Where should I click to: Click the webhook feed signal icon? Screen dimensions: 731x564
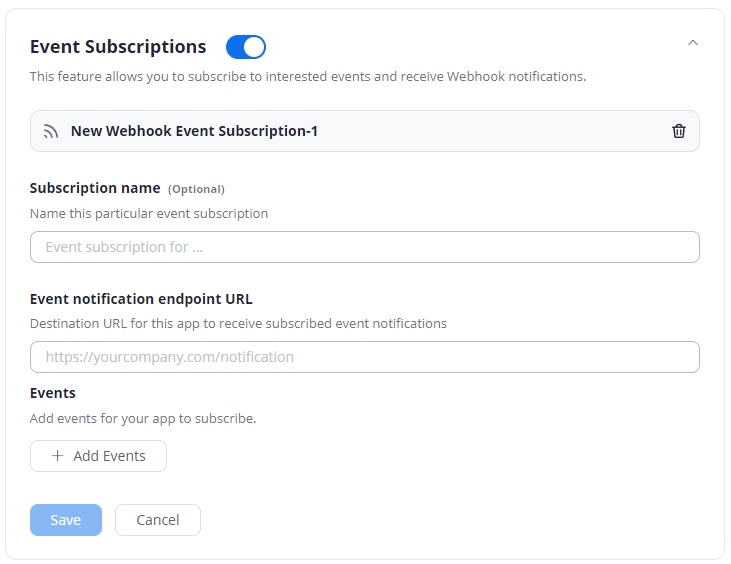click(x=51, y=131)
